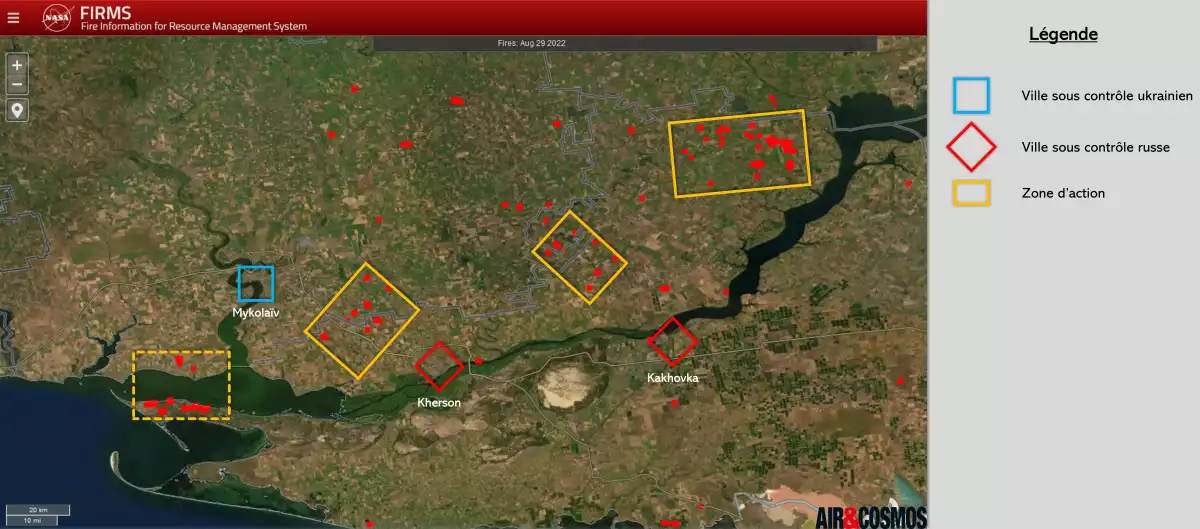The image size is (1200, 529).
Task: Click the dashed yellow zone on the coast
Action: [182, 385]
